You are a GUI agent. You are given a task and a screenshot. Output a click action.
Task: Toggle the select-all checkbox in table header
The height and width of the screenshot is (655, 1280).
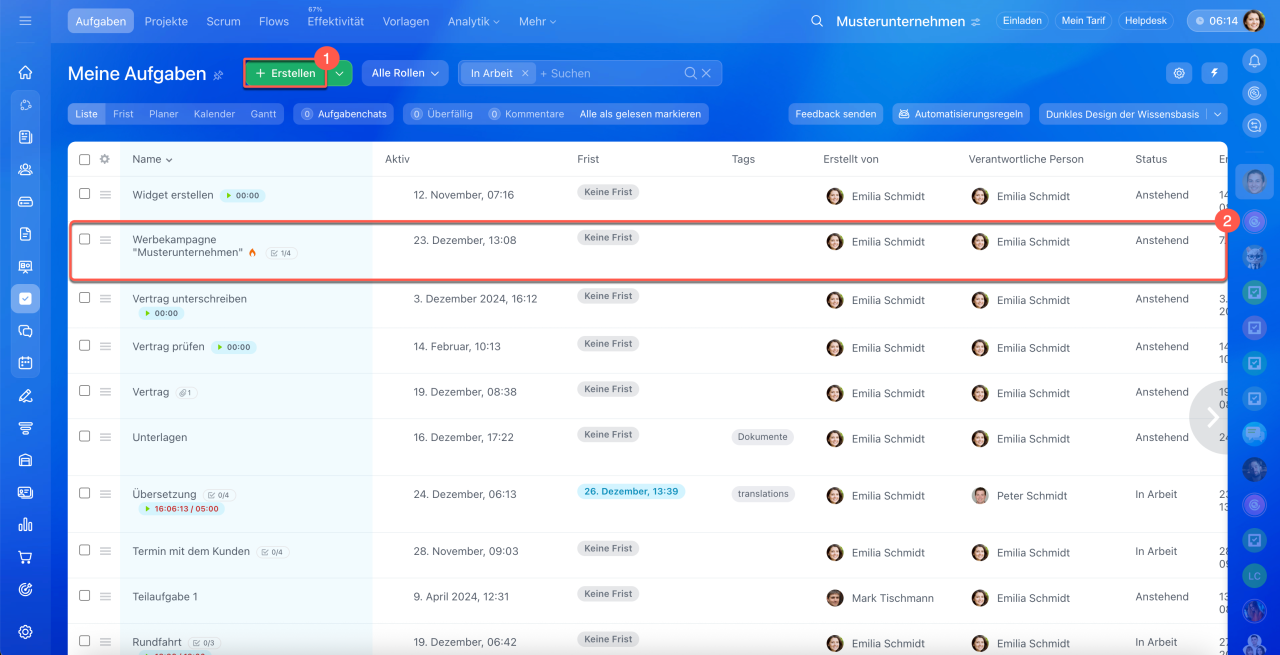[x=85, y=159]
